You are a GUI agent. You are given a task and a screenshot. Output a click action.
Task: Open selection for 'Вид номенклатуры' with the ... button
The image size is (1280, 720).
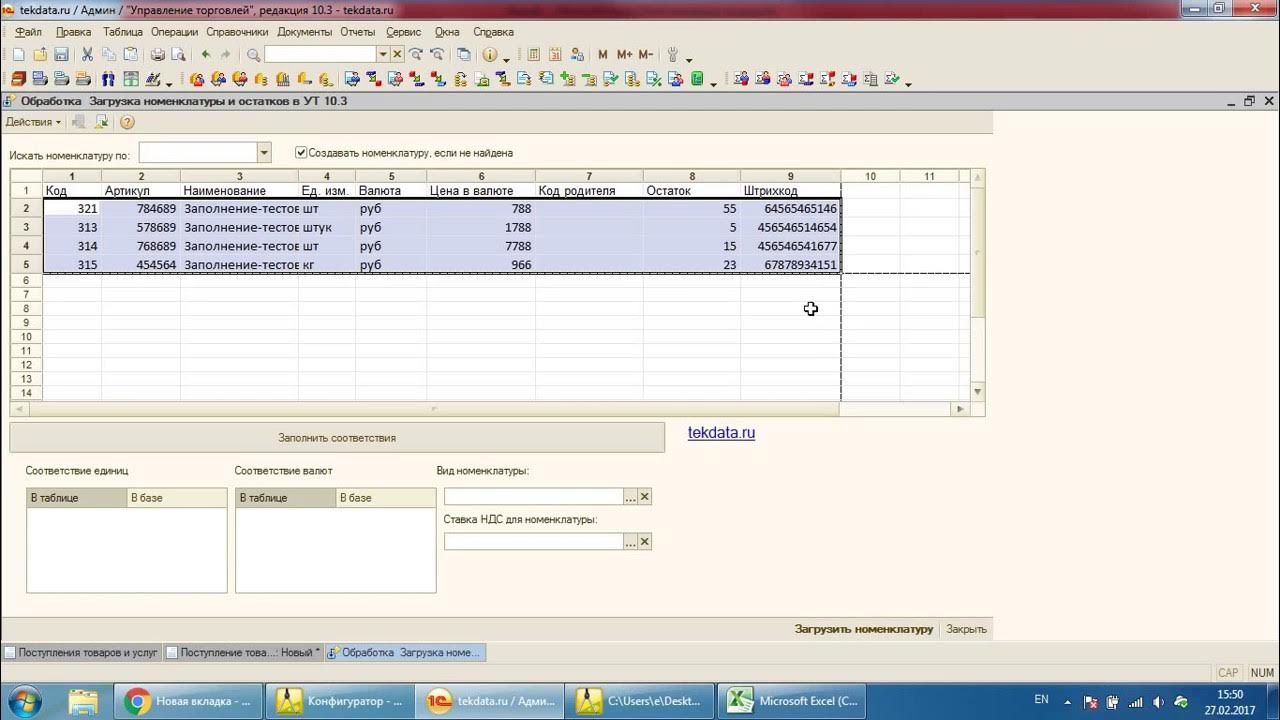coord(630,497)
